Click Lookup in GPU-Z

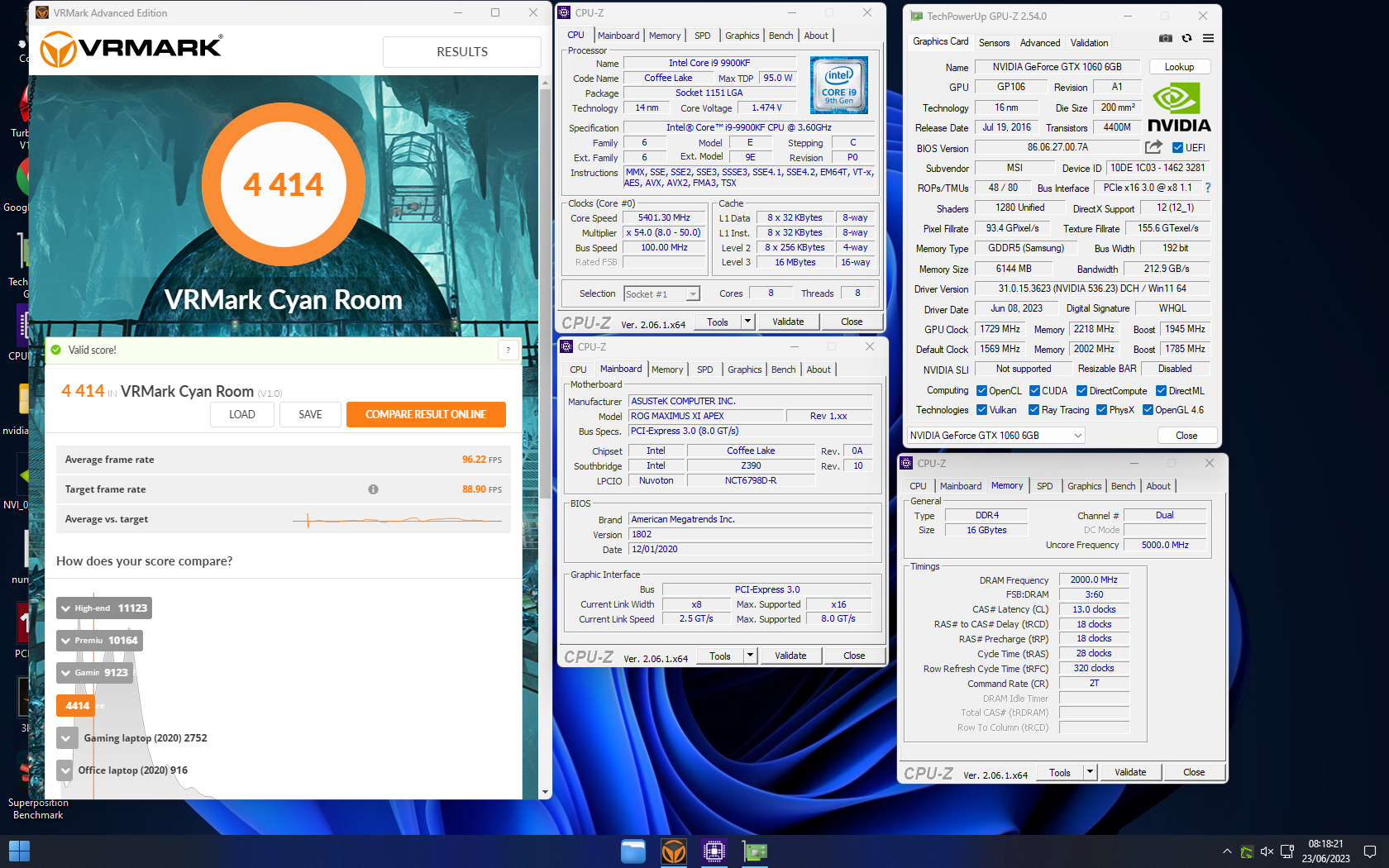pyautogui.click(x=1179, y=67)
